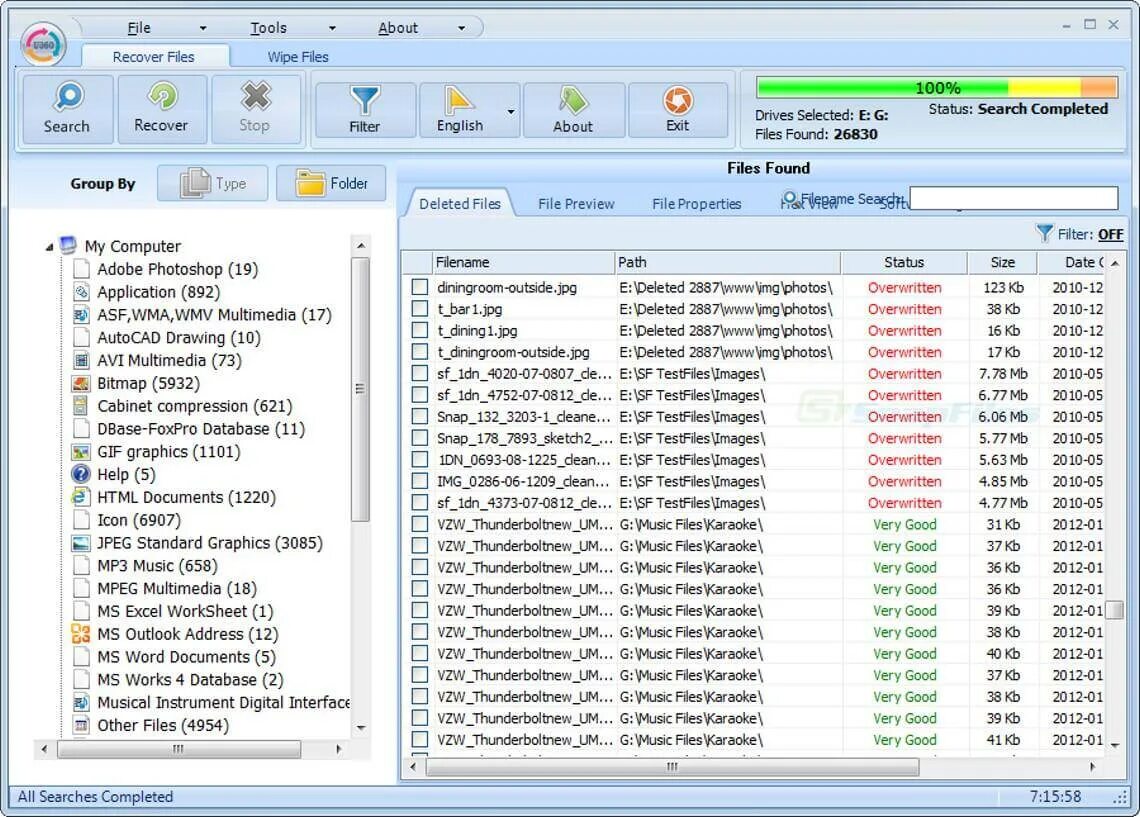Screen dimensions: 1140x817
Task: Tick the Snap_132_3203-1 file checkbox
Action: [x=420, y=416]
